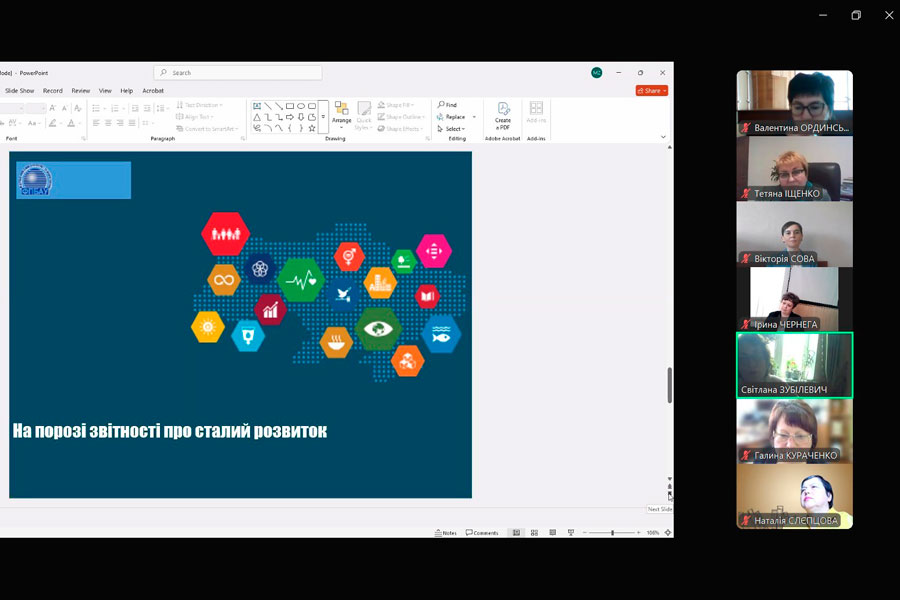The height and width of the screenshot is (600, 900).
Task: Click the Replace button
Action: 451,117
